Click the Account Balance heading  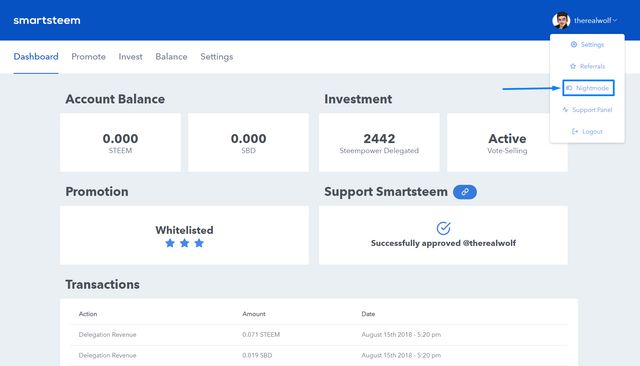[x=115, y=99]
